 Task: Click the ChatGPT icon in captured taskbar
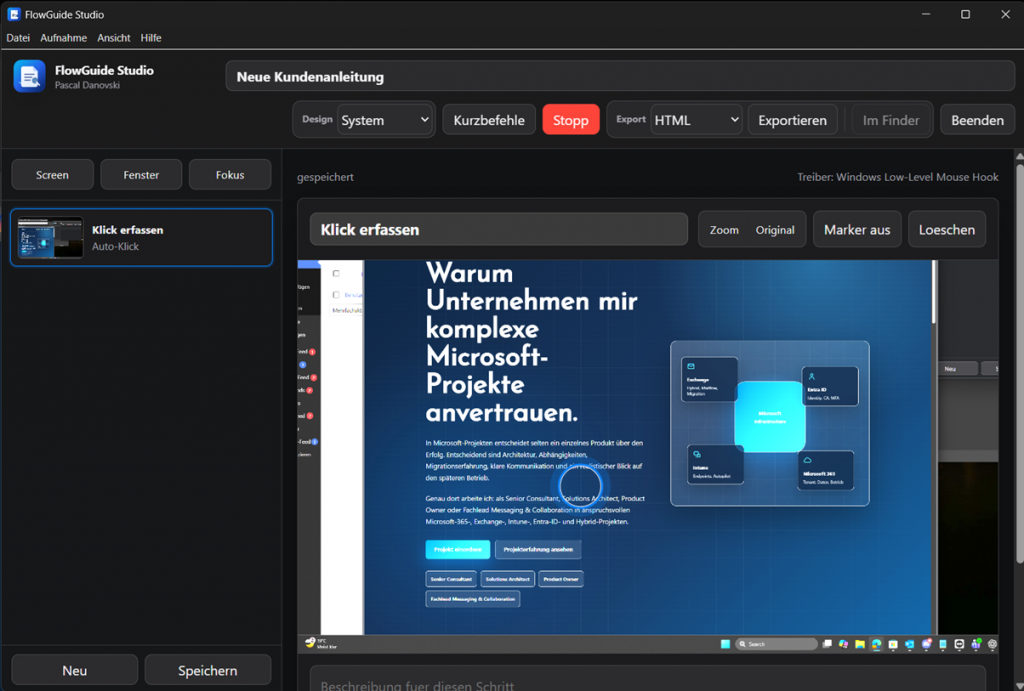(992, 644)
